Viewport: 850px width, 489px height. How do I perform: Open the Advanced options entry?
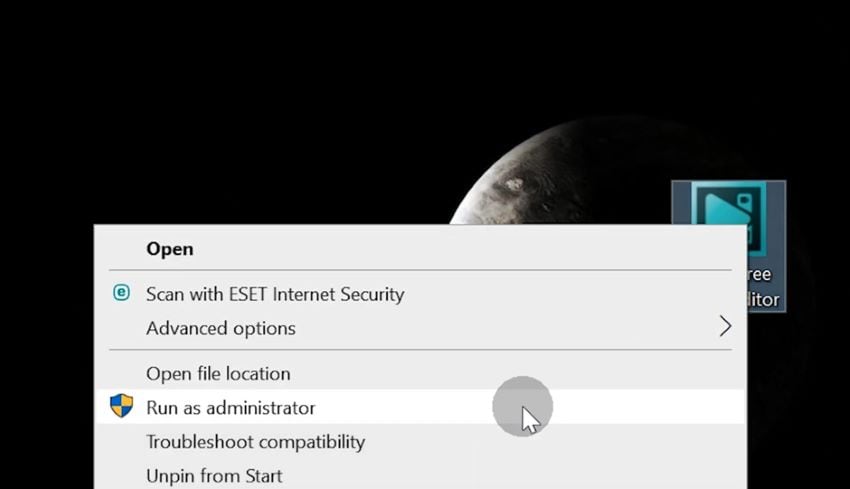pos(420,328)
